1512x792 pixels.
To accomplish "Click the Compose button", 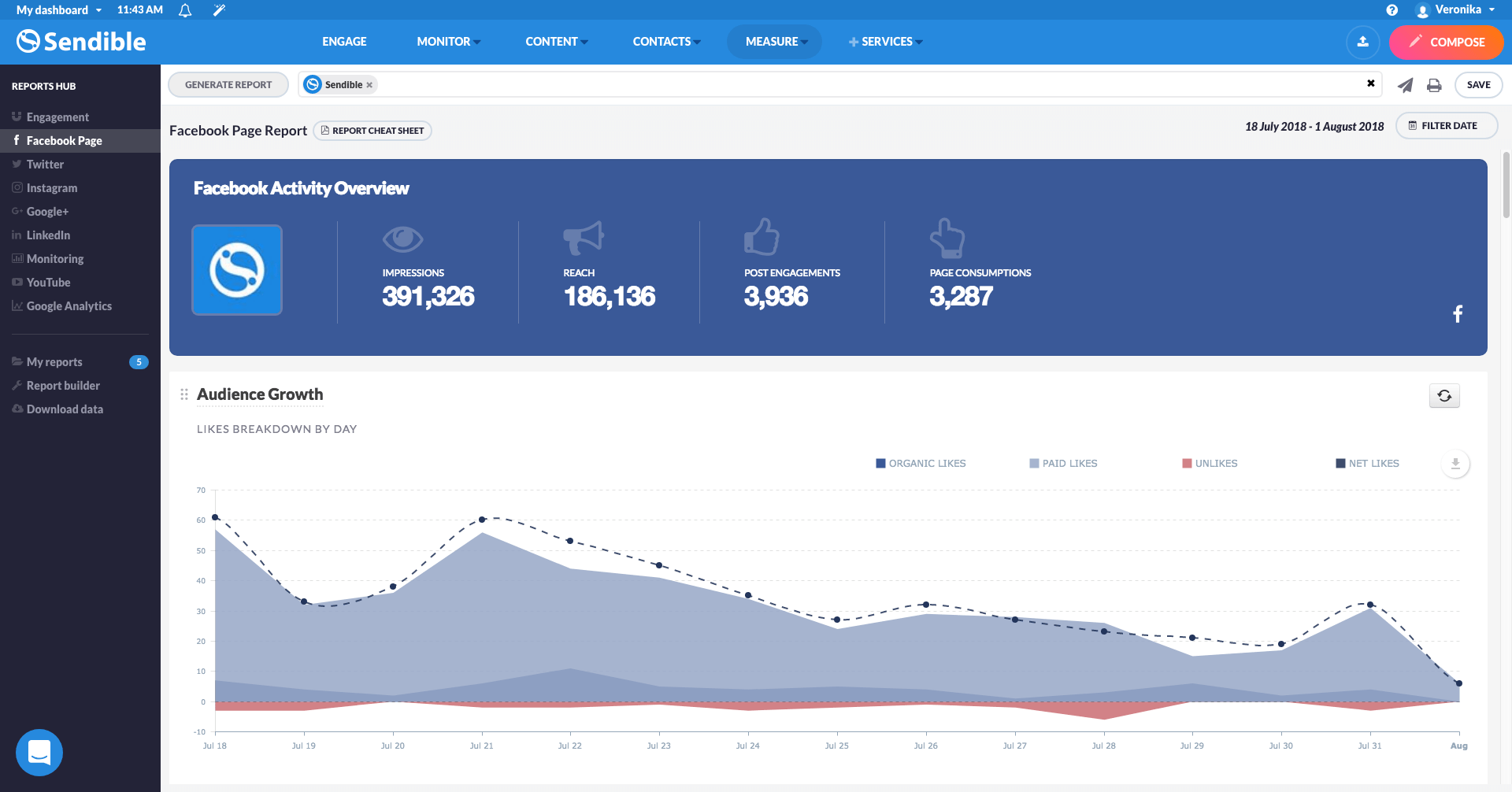I will [x=1446, y=42].
